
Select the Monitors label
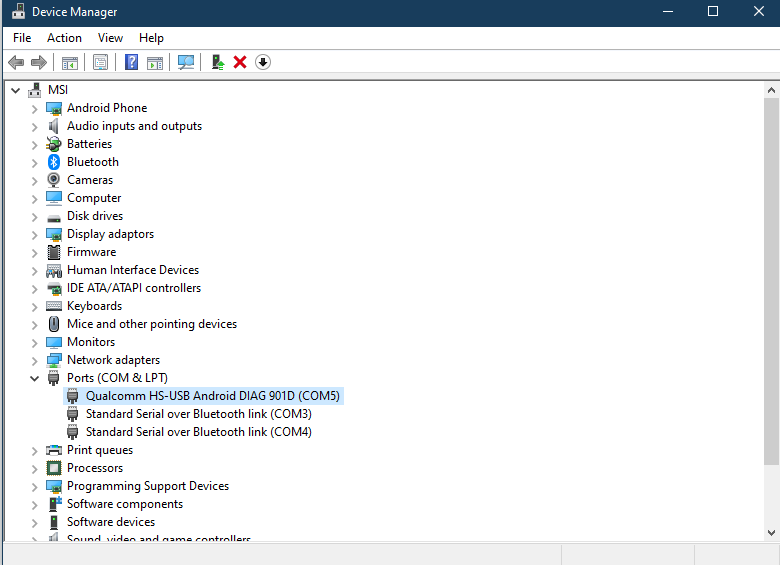pyautogui.click(x=91, y=342)
